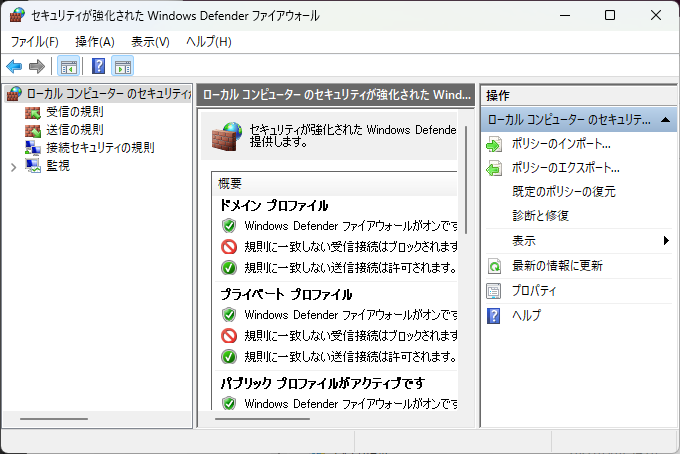Open the ヘルプ(H) menu
Image resolution: width=680 pixels, height=454 pixels.
pyautogui.click(x=209, y=42)
